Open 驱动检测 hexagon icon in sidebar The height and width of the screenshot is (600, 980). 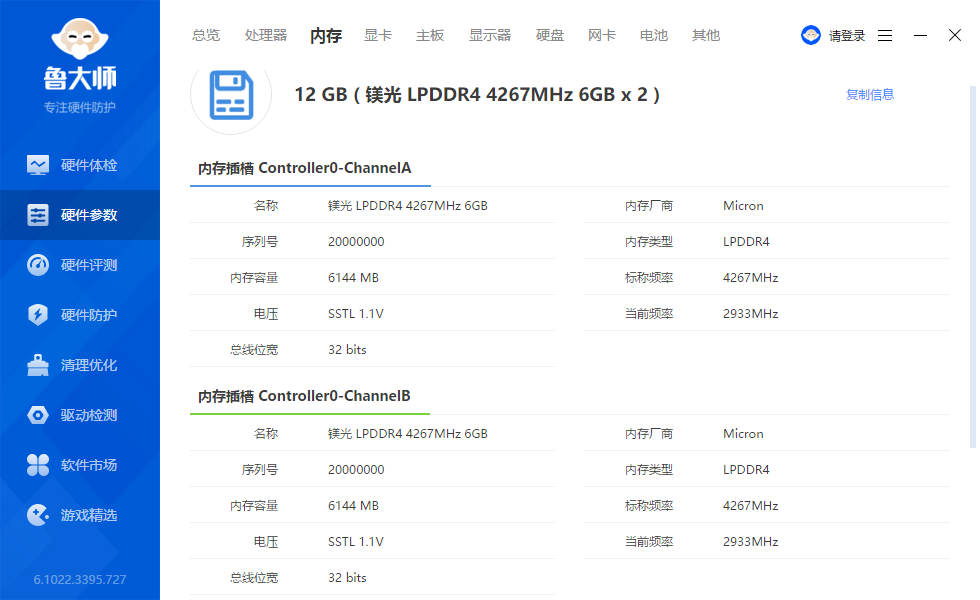click(x=38, y=415)
